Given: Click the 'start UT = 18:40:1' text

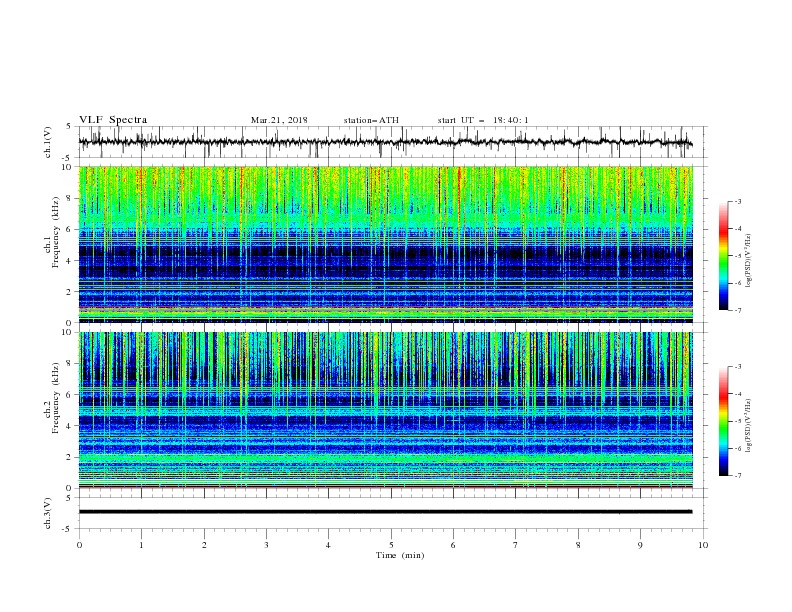Looking at the screenshot, I should (x=482, y=120).
